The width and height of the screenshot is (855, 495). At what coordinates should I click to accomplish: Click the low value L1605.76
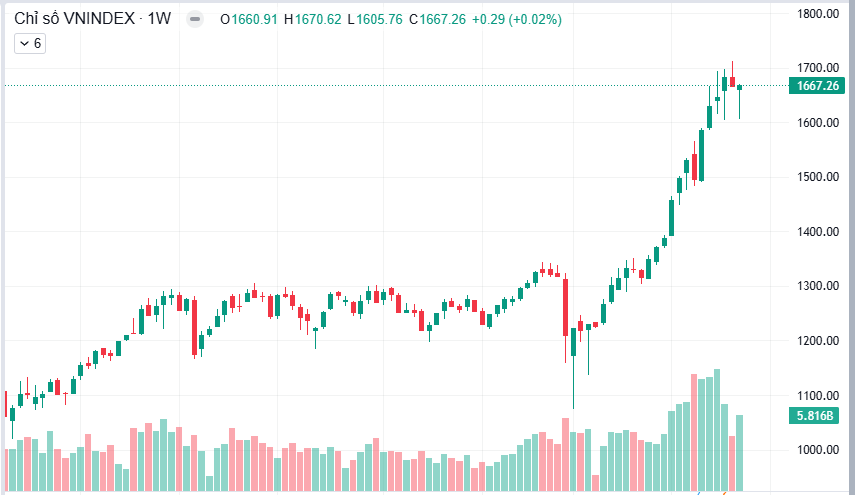click(375, 20)
